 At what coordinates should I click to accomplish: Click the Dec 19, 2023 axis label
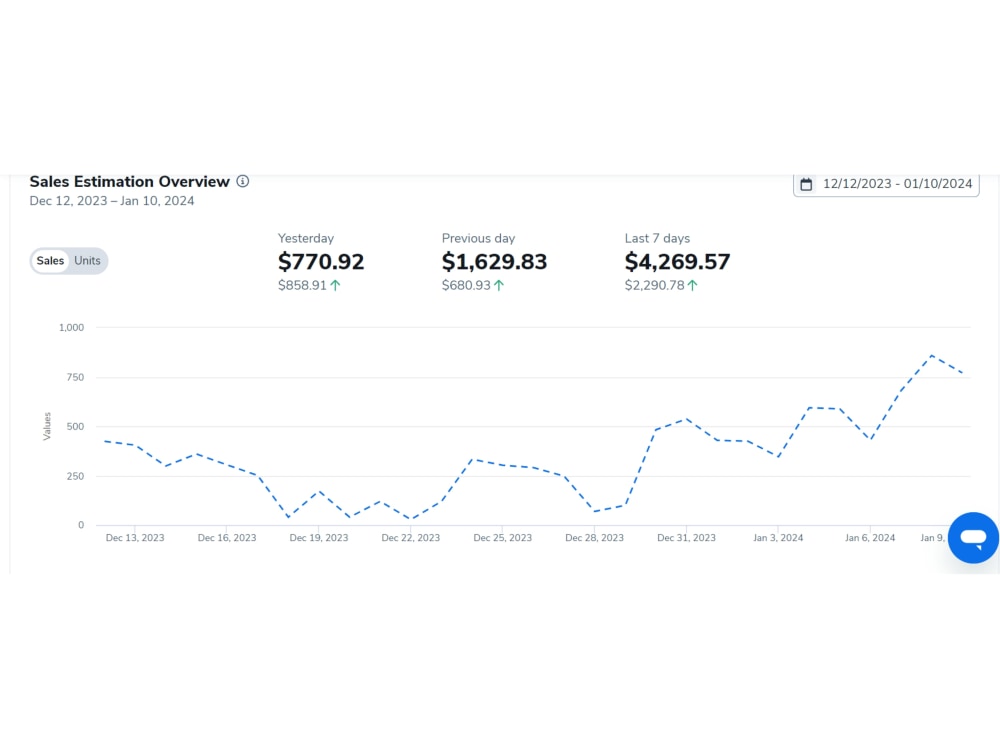pos(319,538)
